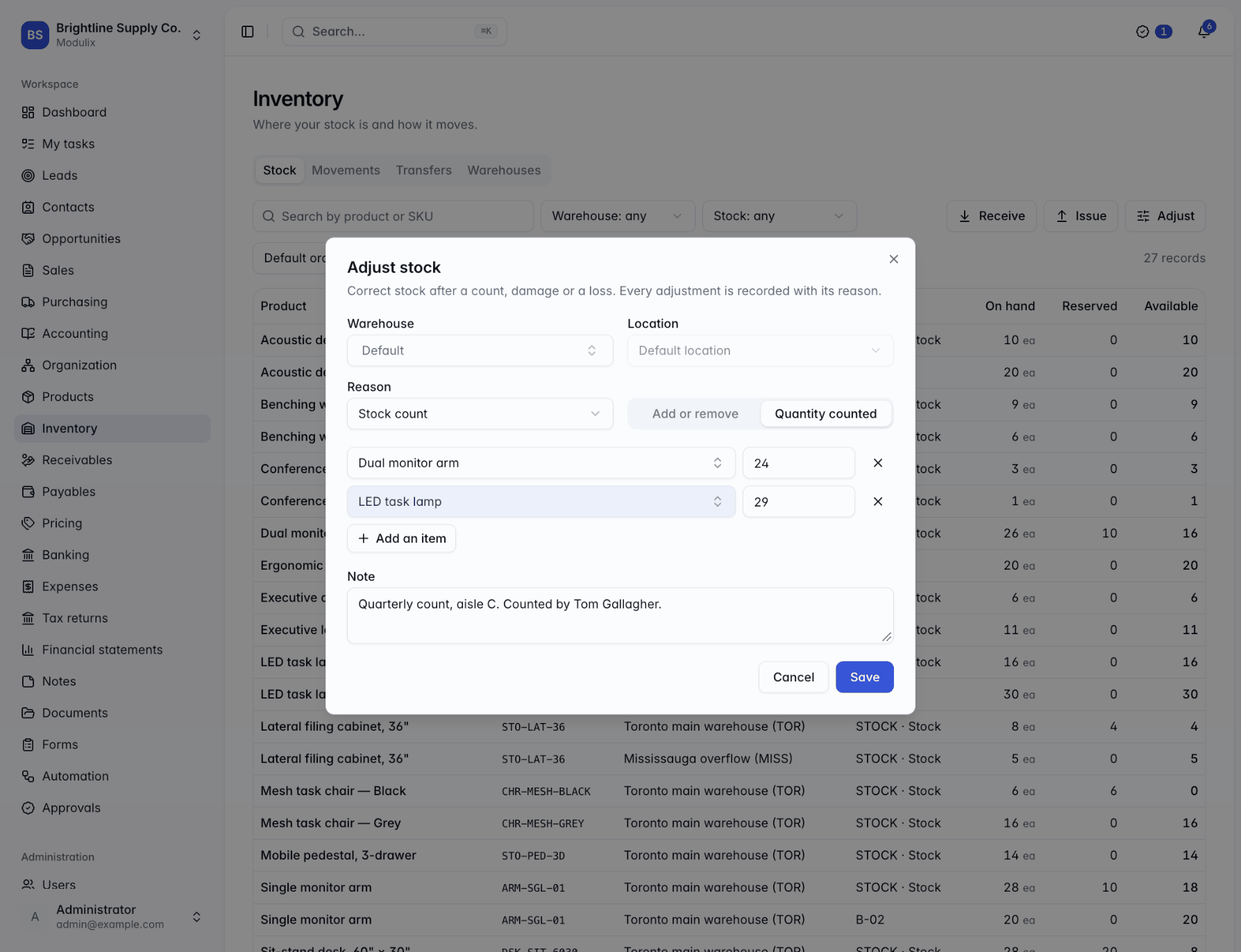This screenshot has width=1241, height=952.
Task: Open Automation in the sidebar
Action: click(x=112, y=776)
